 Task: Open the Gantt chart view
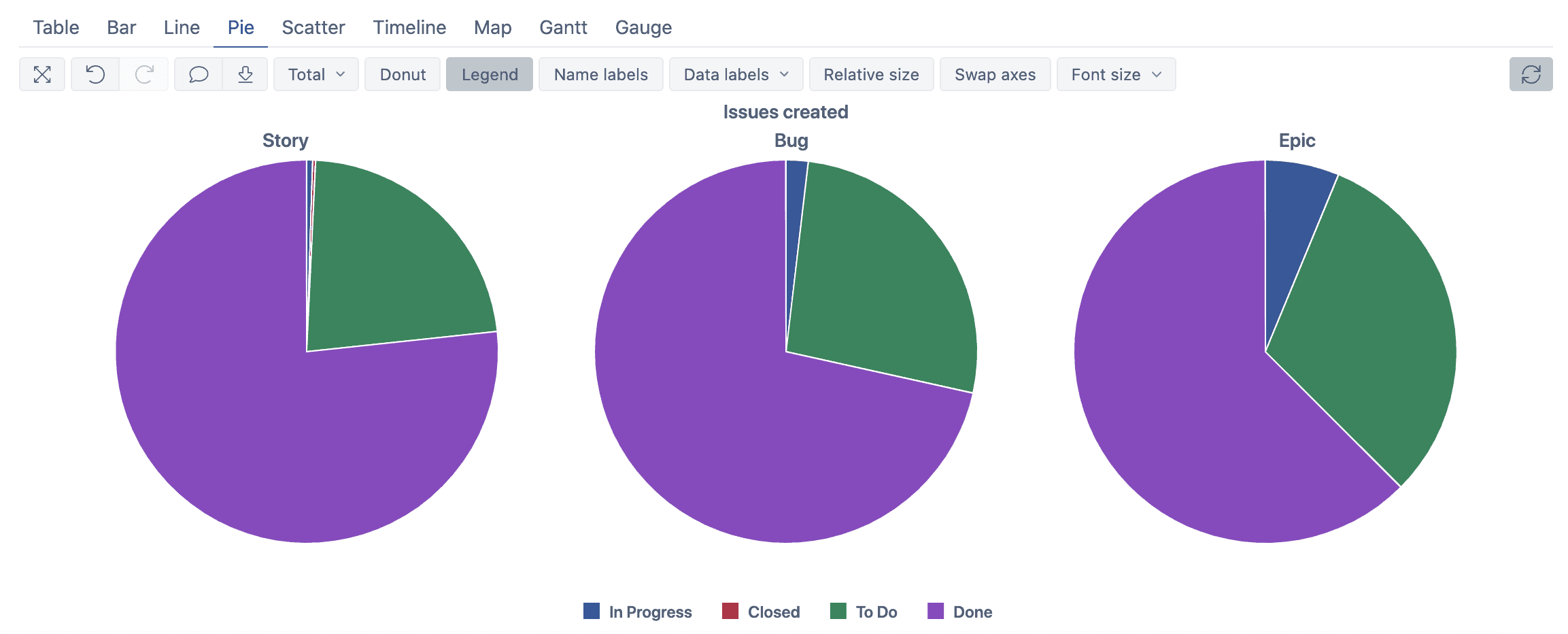click(564, 27)
